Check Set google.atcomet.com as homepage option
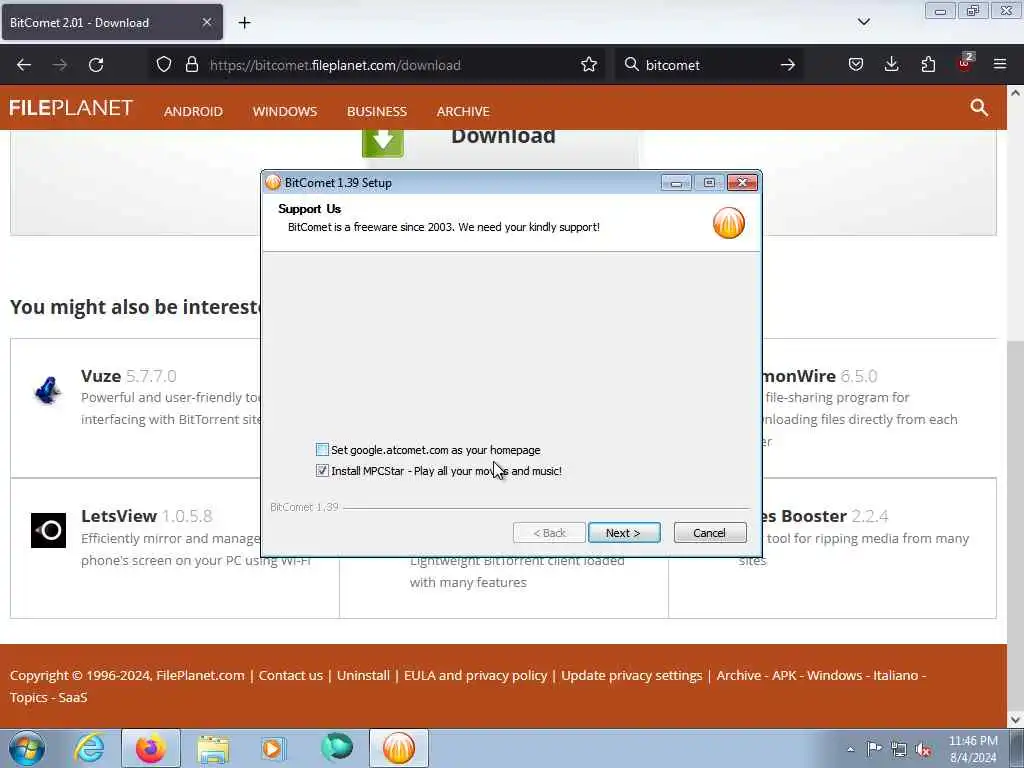The height and width of the screenshot is (768, 1024). tap(322, 450)
